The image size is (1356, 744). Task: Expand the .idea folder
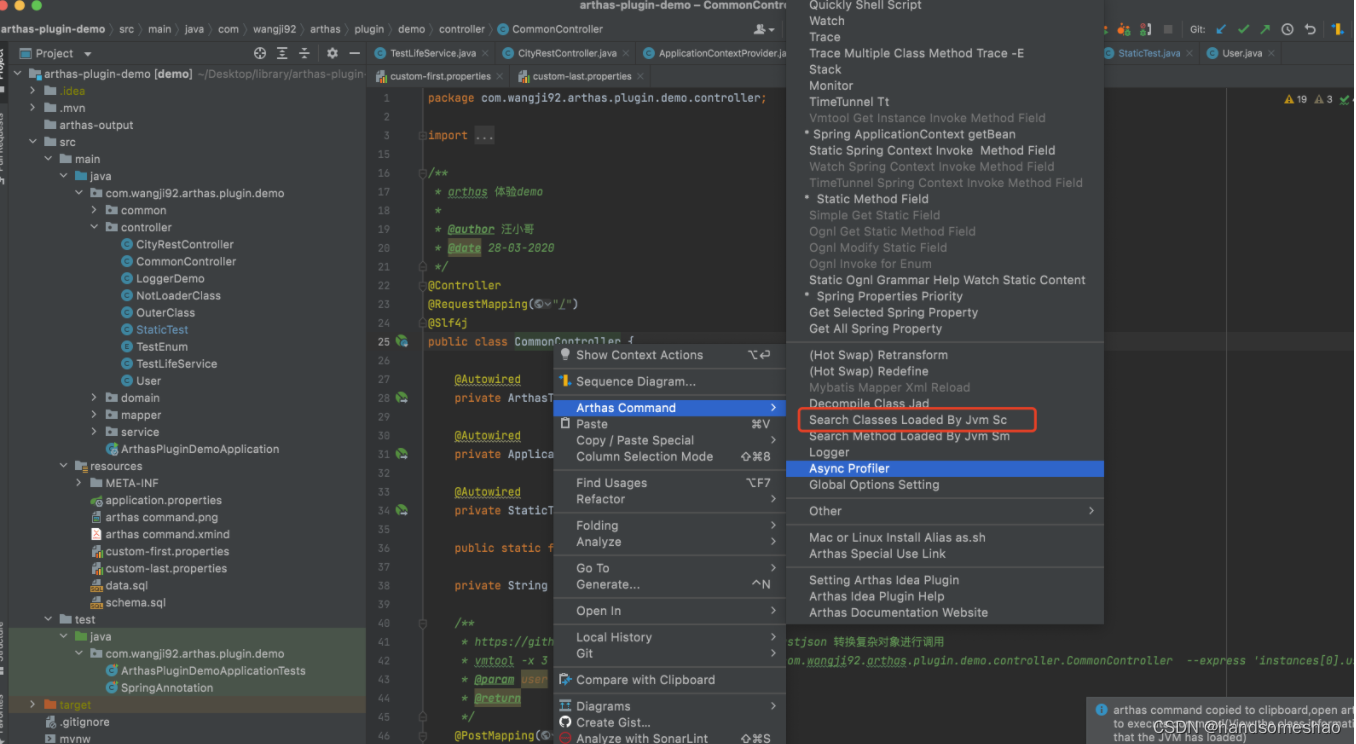click(33, 91)
